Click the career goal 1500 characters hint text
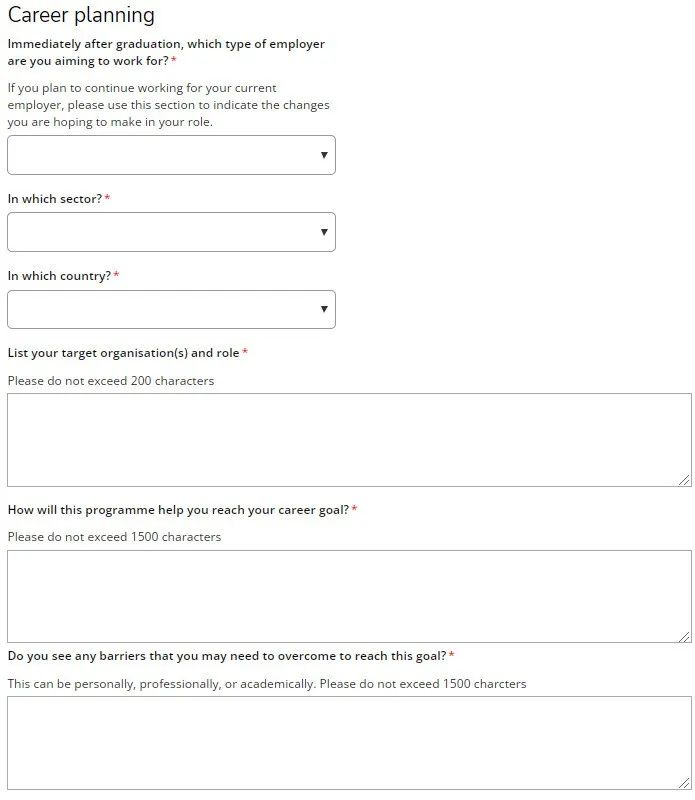Image resolution: width=695 pixels, height=800 pixels. pyautogui.click(x=114, y=537)
